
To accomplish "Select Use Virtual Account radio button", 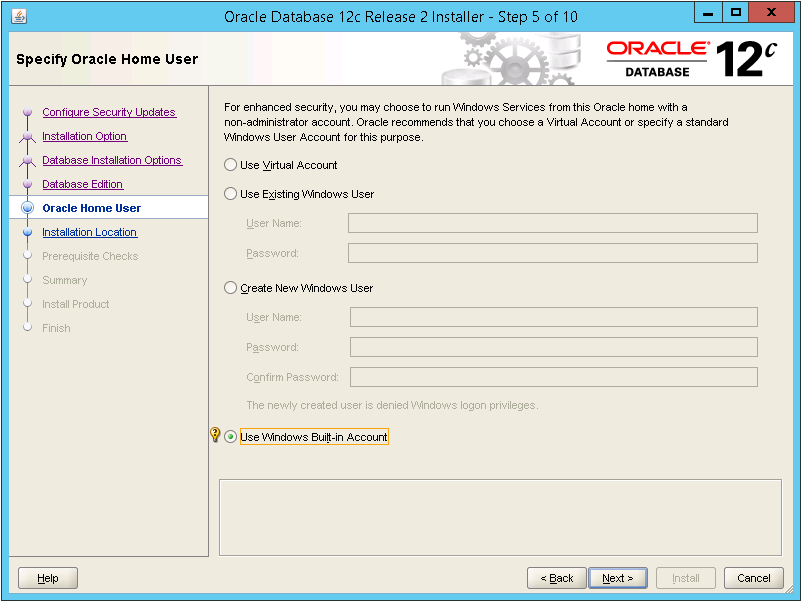I will point(231,165).
